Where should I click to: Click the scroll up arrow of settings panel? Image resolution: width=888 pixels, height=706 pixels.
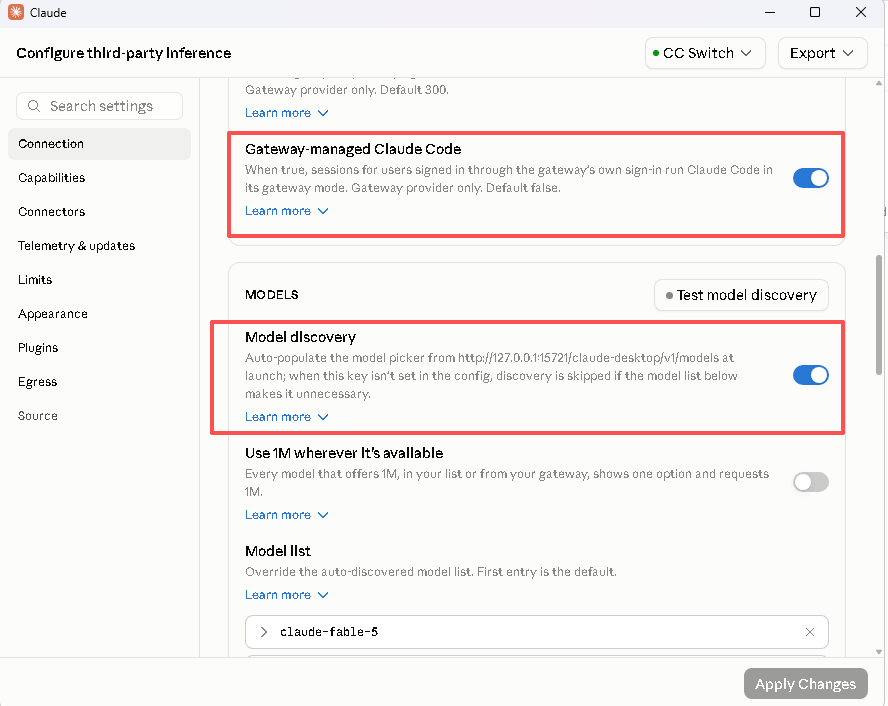(x=879, y=83)
